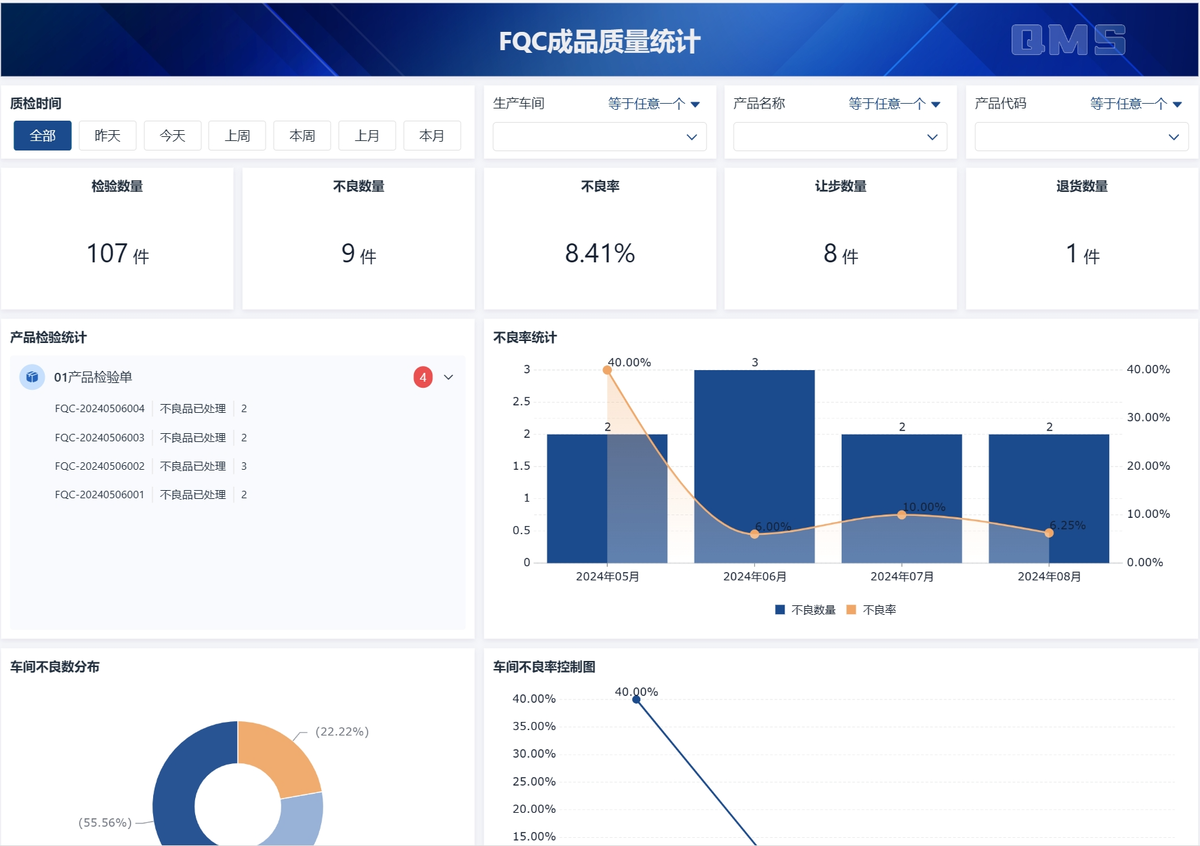
Task: Toggle the 不良数量 legend item
Action: [x=805, y=609]
